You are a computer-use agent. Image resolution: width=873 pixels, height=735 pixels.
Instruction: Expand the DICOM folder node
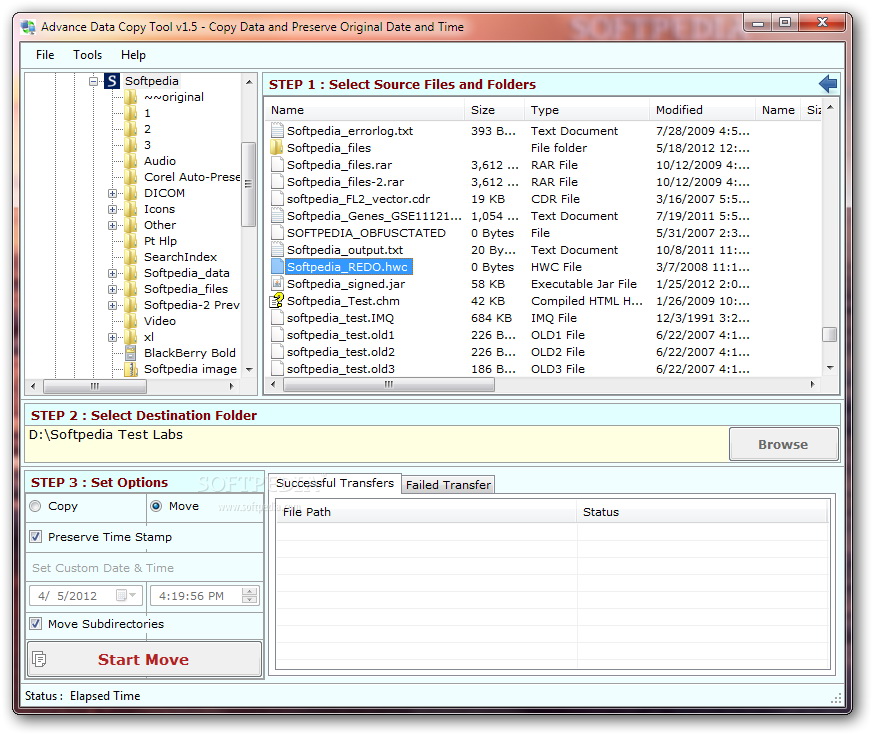(112, 193)
